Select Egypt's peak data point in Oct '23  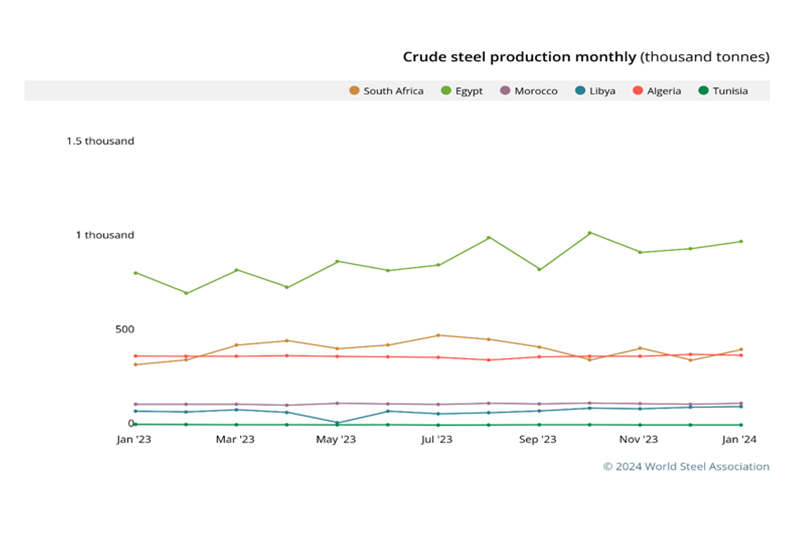590,233
